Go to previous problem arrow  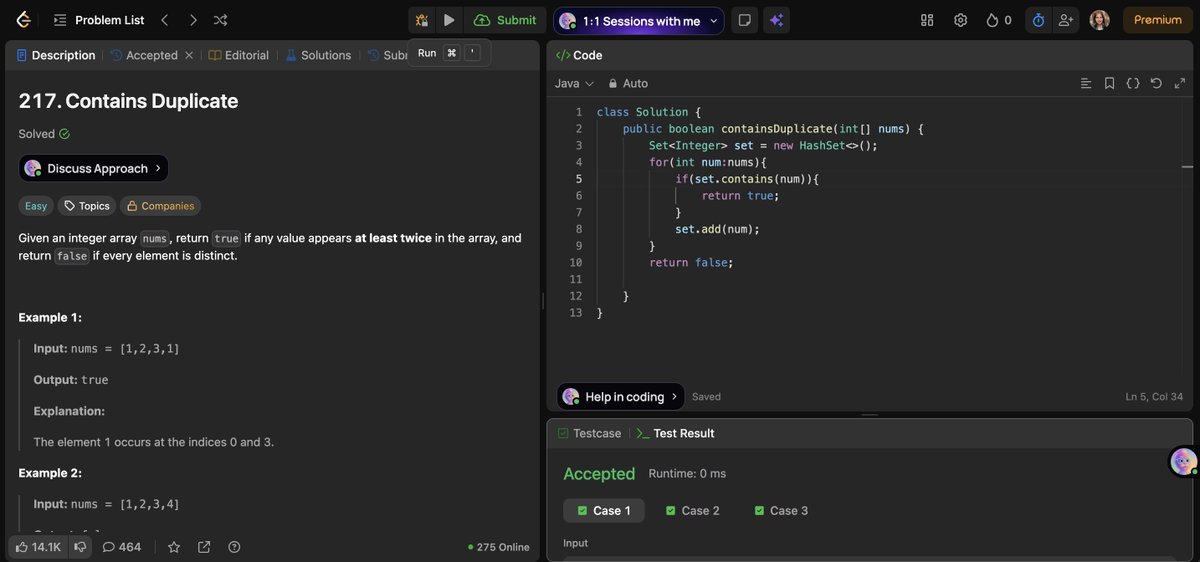point(165,20)
